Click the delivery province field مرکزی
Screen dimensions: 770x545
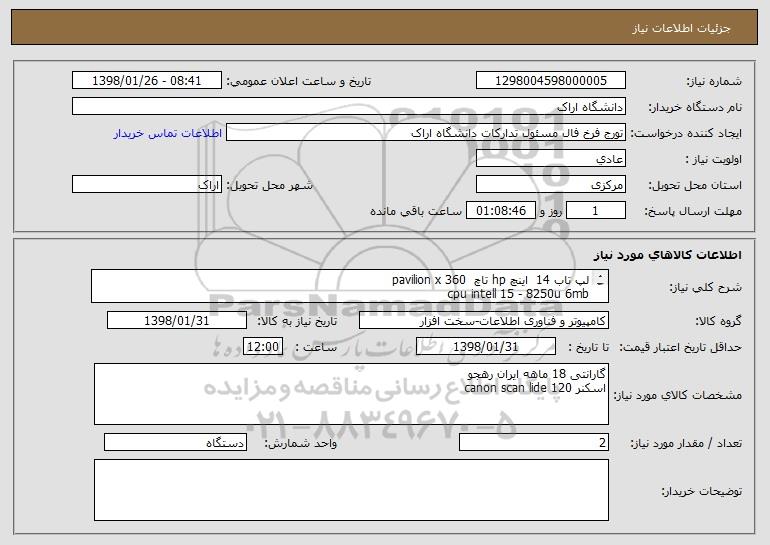[550, 185]
